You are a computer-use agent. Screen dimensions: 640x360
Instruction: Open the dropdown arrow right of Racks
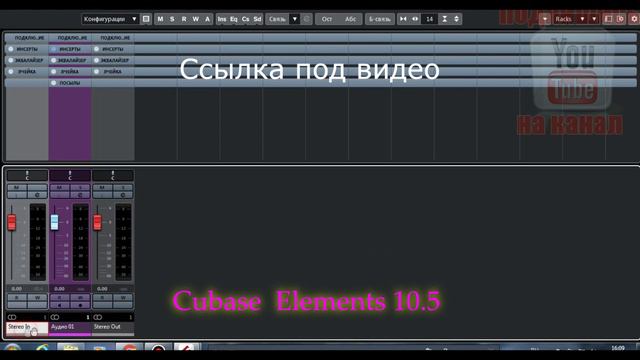point(594,19)
